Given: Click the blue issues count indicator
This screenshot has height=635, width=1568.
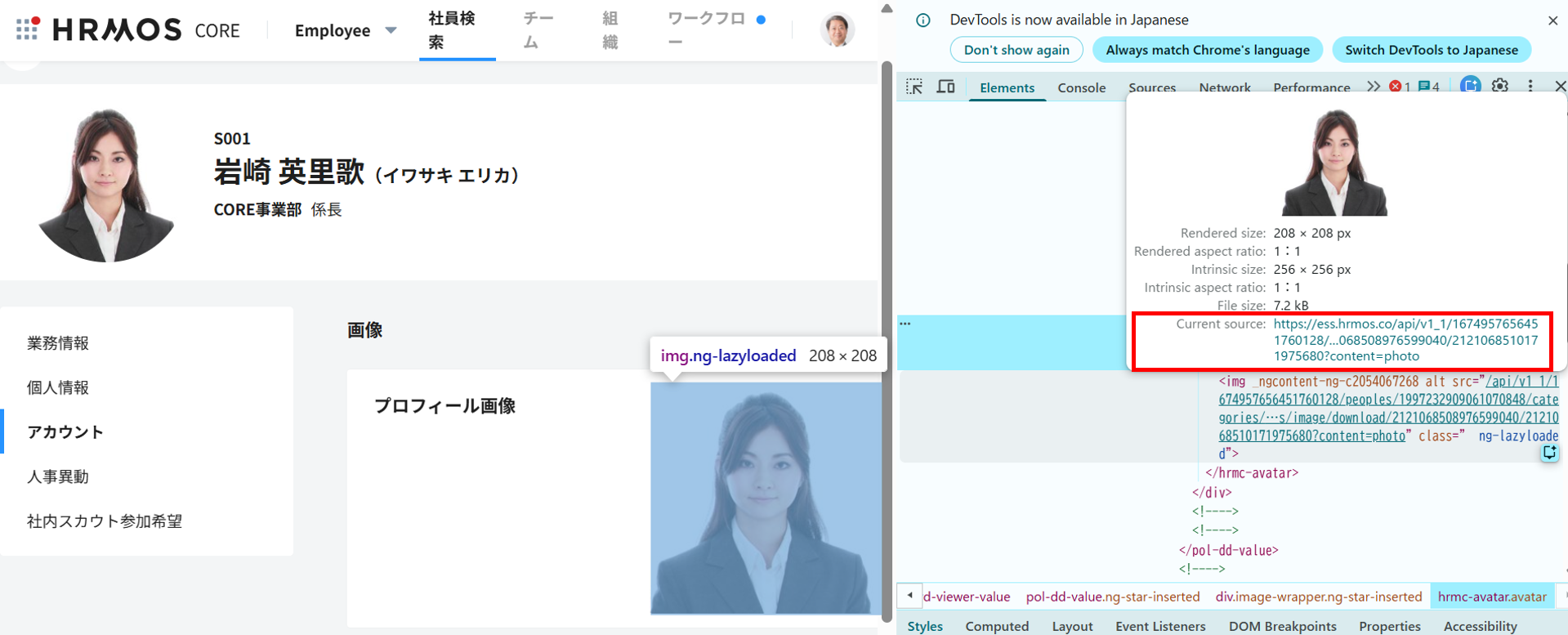Looking at the screenshot, I should (x=1429, y=87).
